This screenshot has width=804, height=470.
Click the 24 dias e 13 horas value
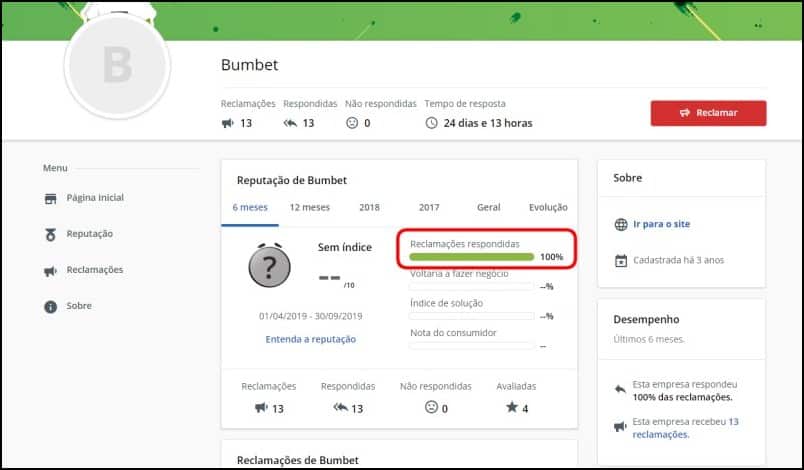tap(488, 123)
